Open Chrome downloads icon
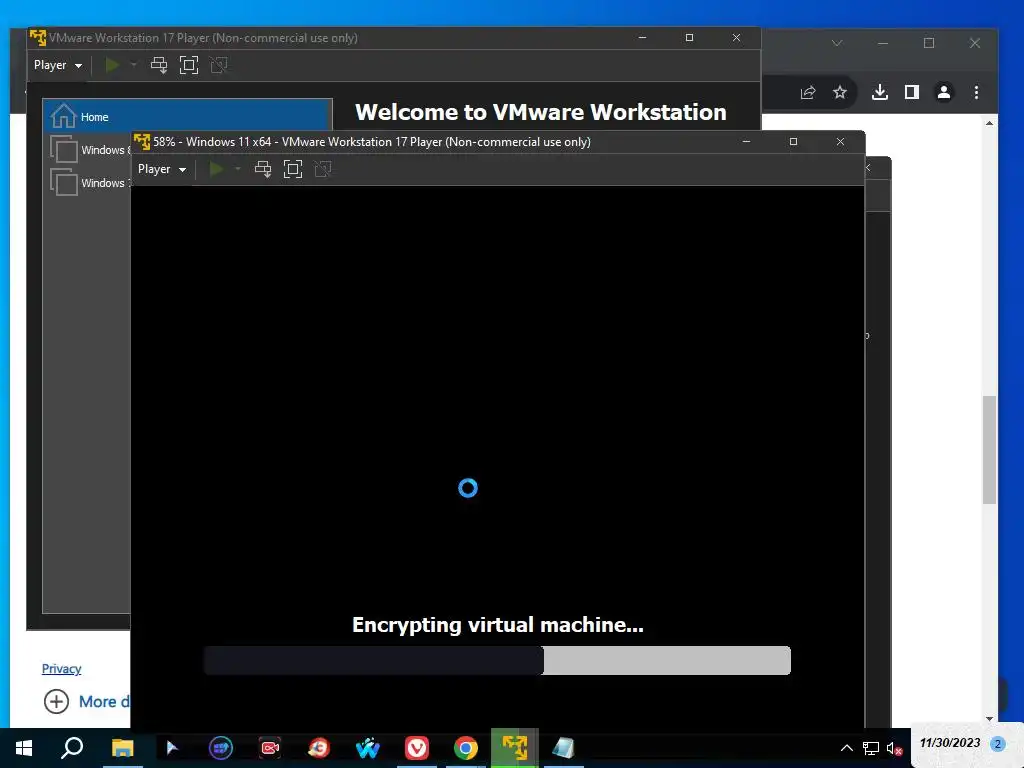This screenshot has height=768, width=1024. click(x=880, y=92)
